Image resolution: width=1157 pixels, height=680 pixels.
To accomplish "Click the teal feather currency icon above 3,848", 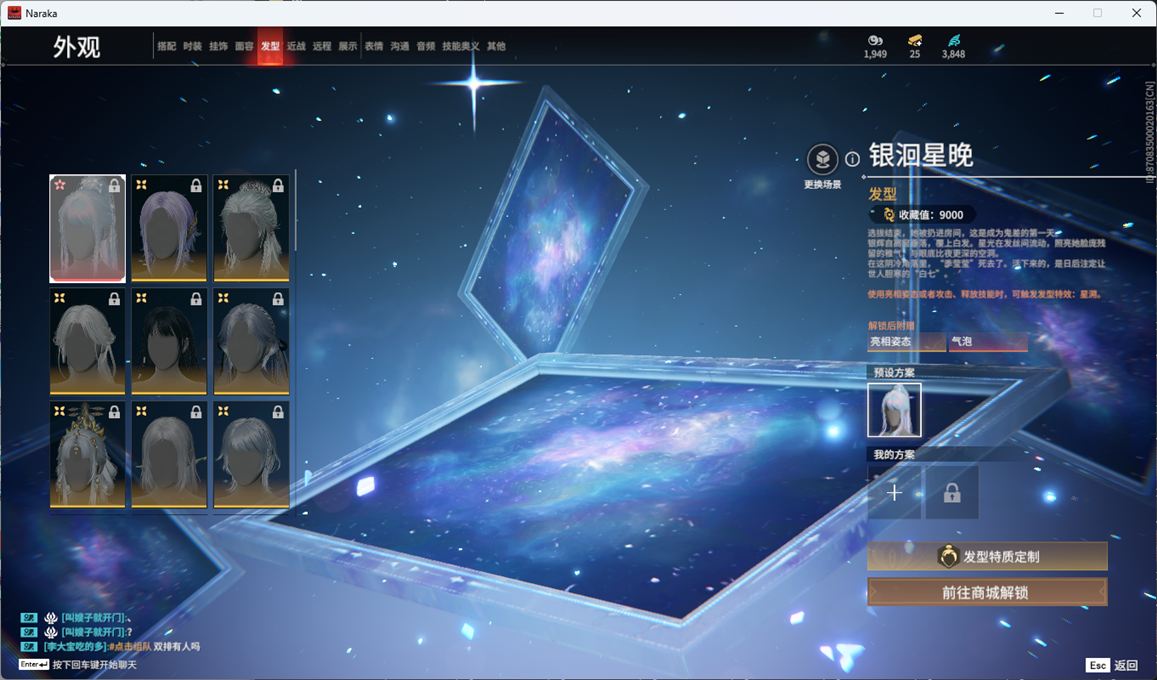I will click(x=953, y=41).
